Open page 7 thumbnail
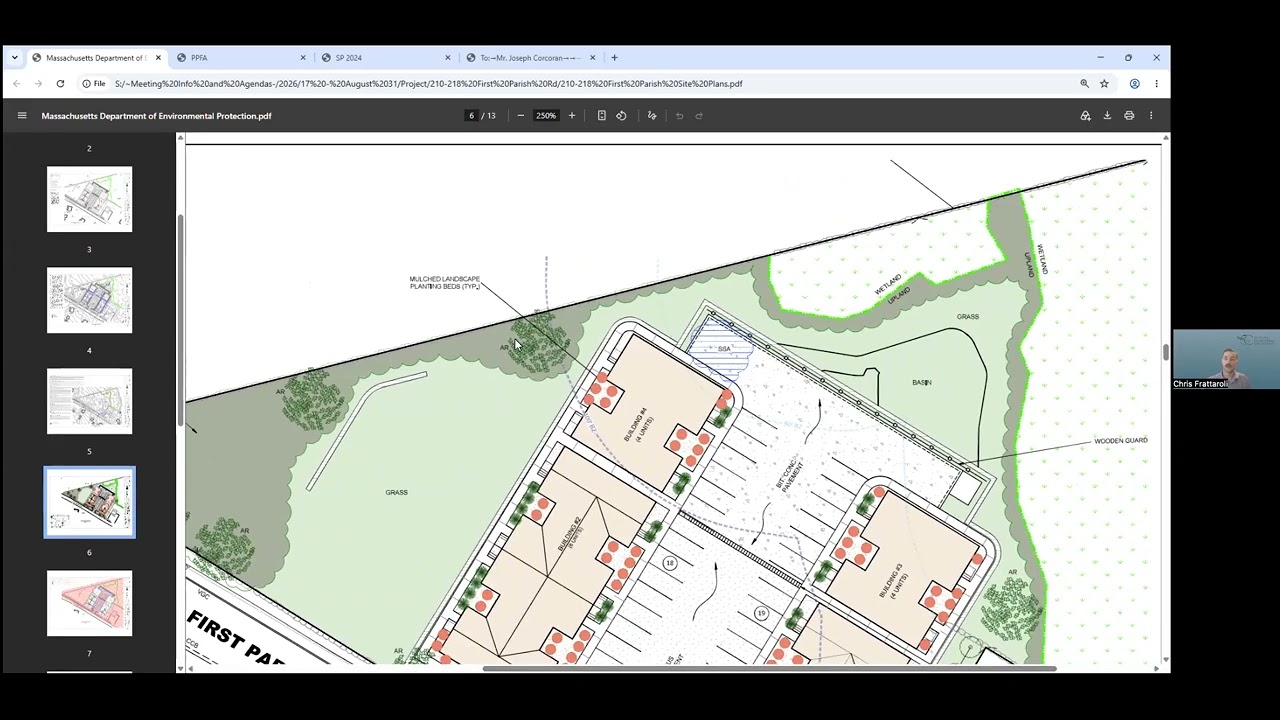The height and width of the screenshot is (720, 1280). coord(89,603)
